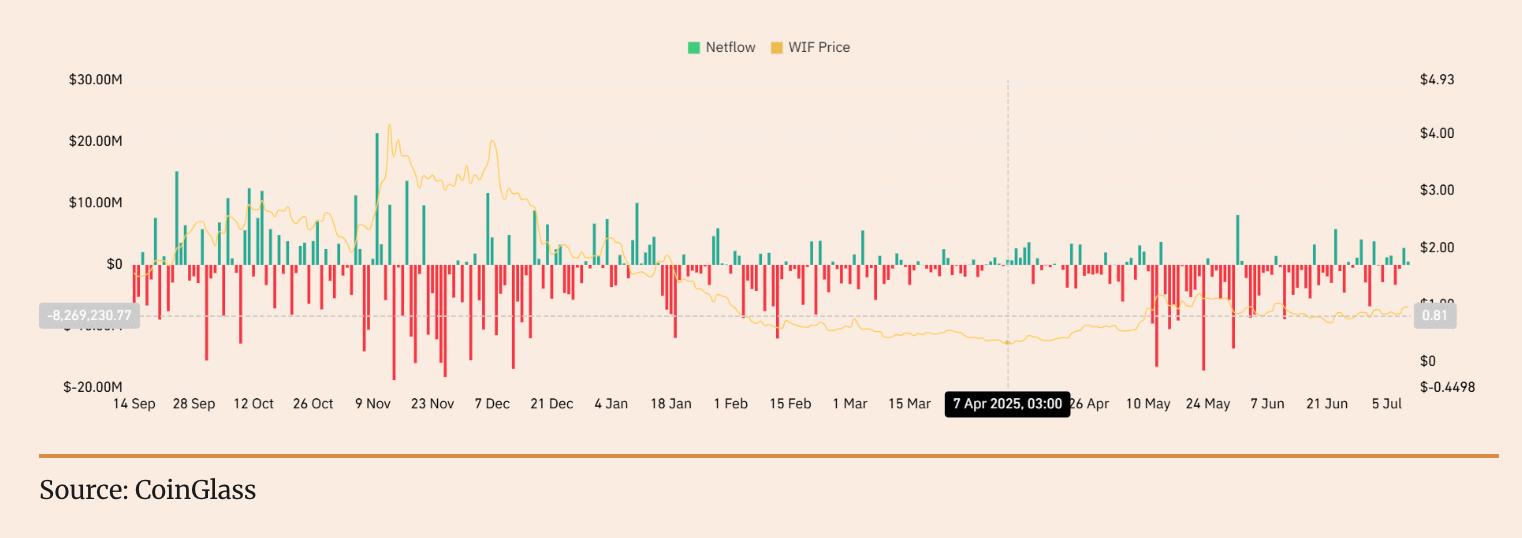Select the 10 May date label
1522x538 pixels.
click(x=1148, y=404)
